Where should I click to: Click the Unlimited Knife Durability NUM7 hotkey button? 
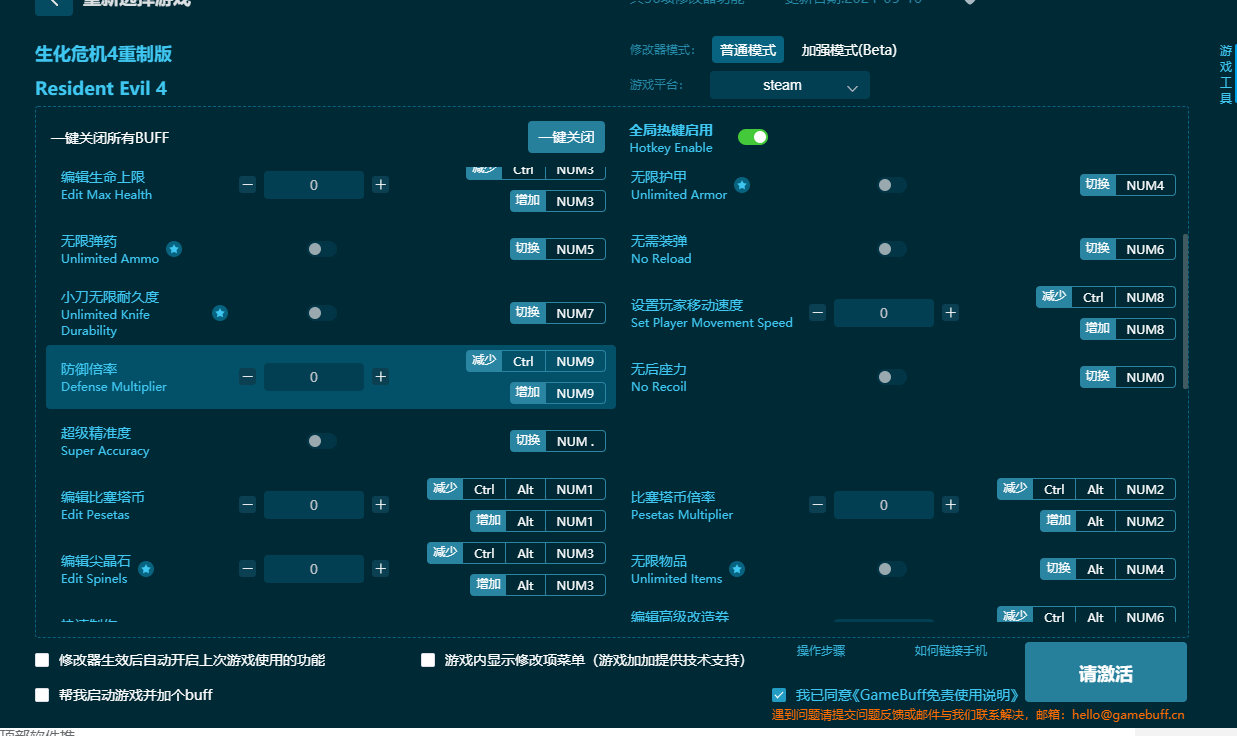click(x=558, y=313)
